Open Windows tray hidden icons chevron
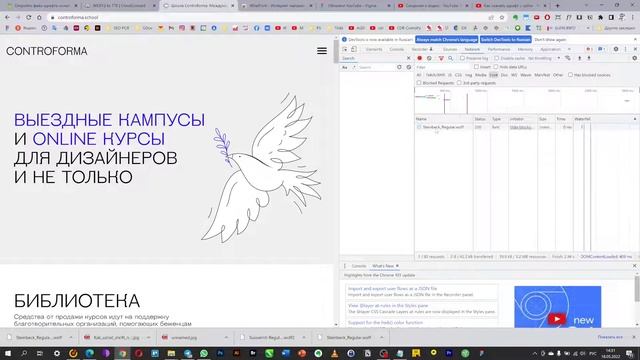This screenshot has height=360, width=640. (535, 353)
